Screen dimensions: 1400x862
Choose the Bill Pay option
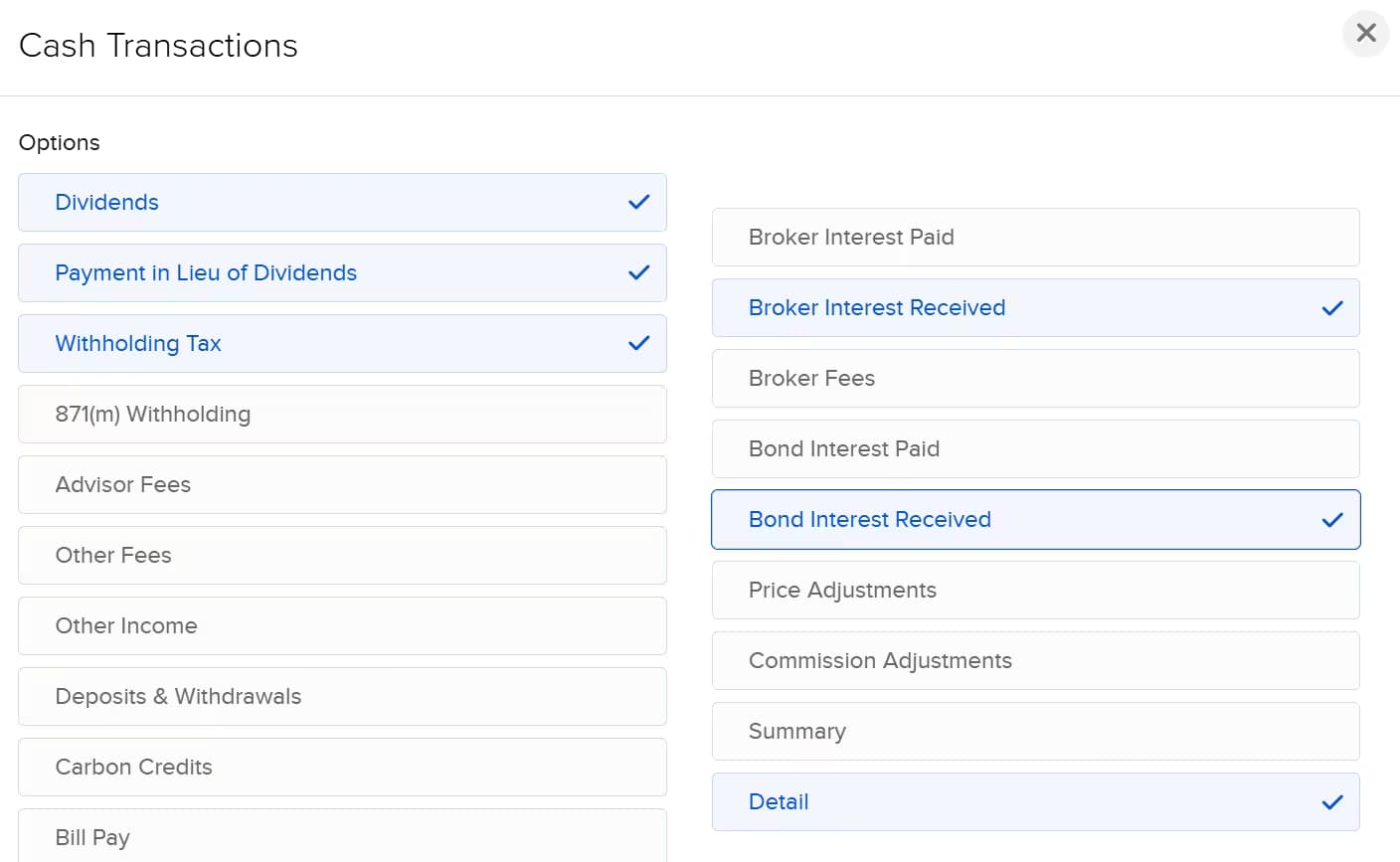click(x=342, y=836)
